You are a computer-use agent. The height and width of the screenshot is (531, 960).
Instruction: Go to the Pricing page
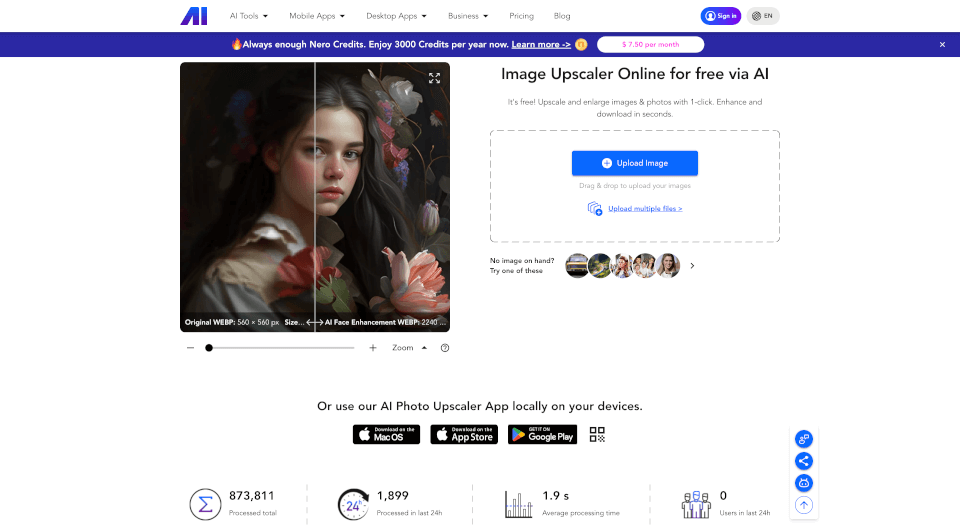(x=521, y=16)
